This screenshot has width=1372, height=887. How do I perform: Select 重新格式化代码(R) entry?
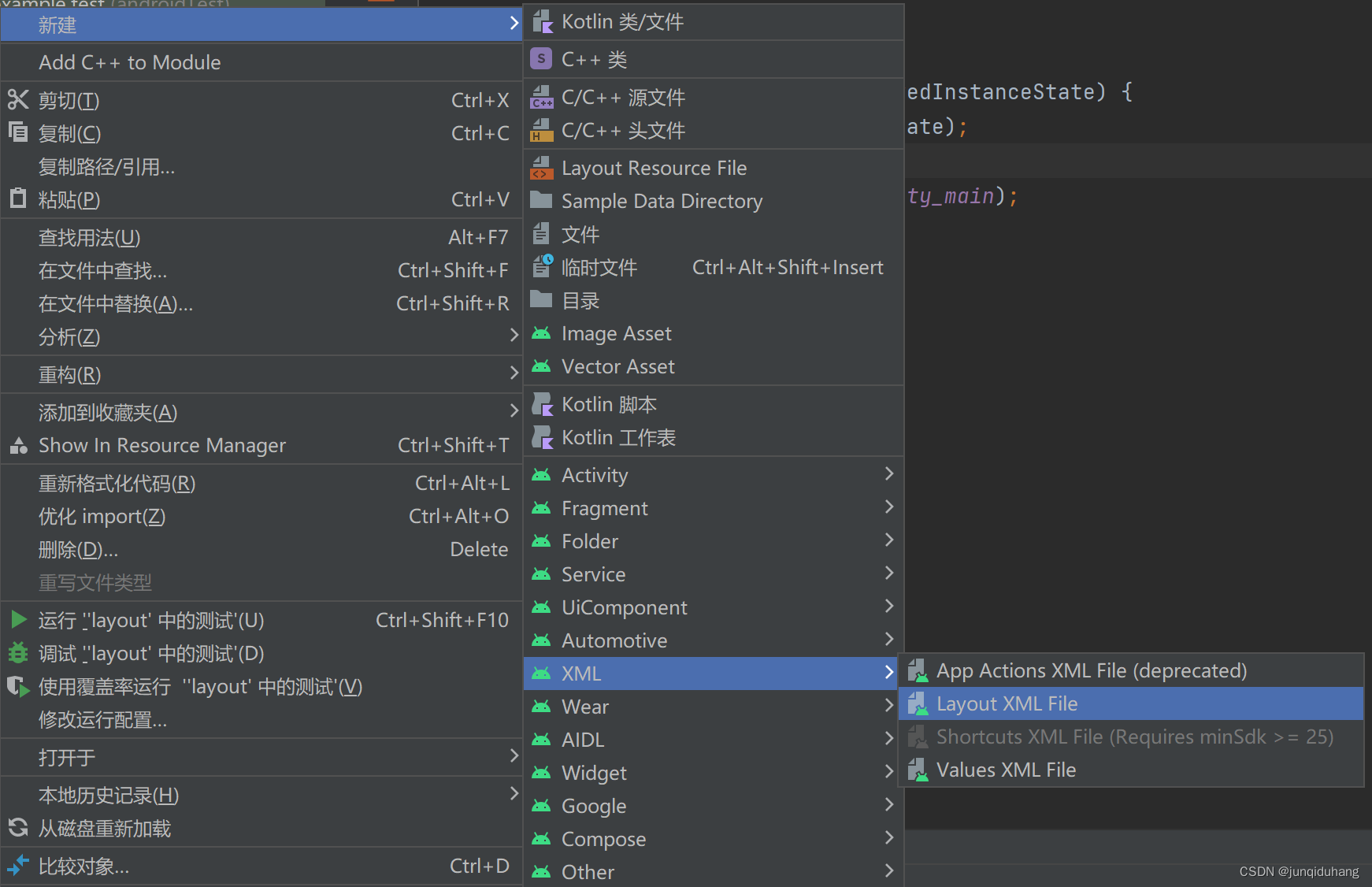(x=261, y=483)
